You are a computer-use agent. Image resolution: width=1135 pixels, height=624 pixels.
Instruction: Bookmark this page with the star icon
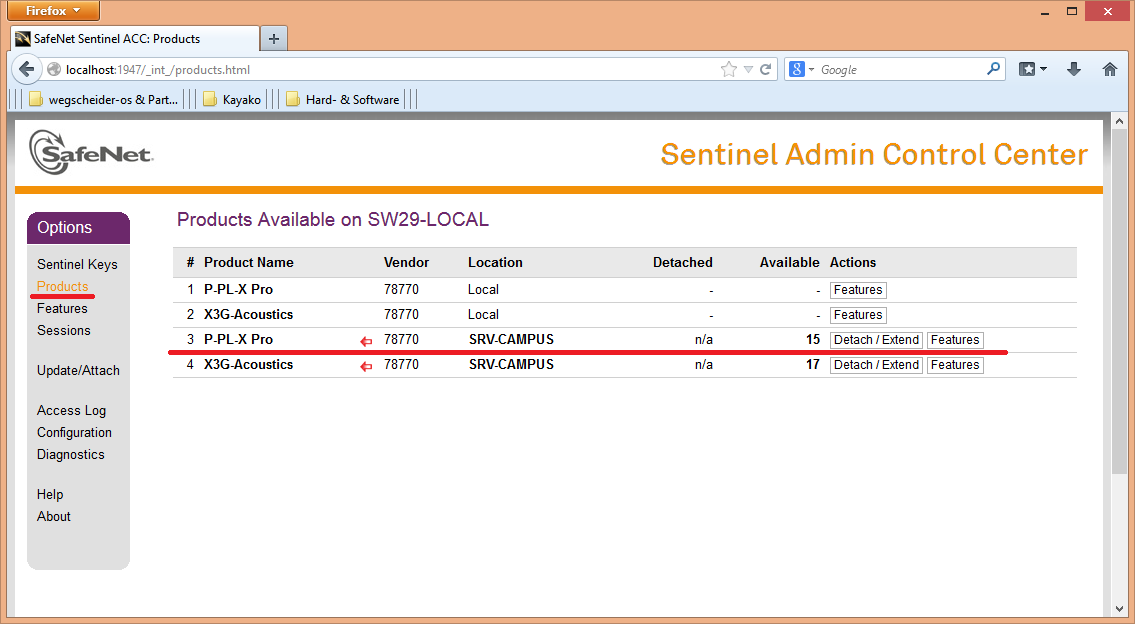[729, 69]
